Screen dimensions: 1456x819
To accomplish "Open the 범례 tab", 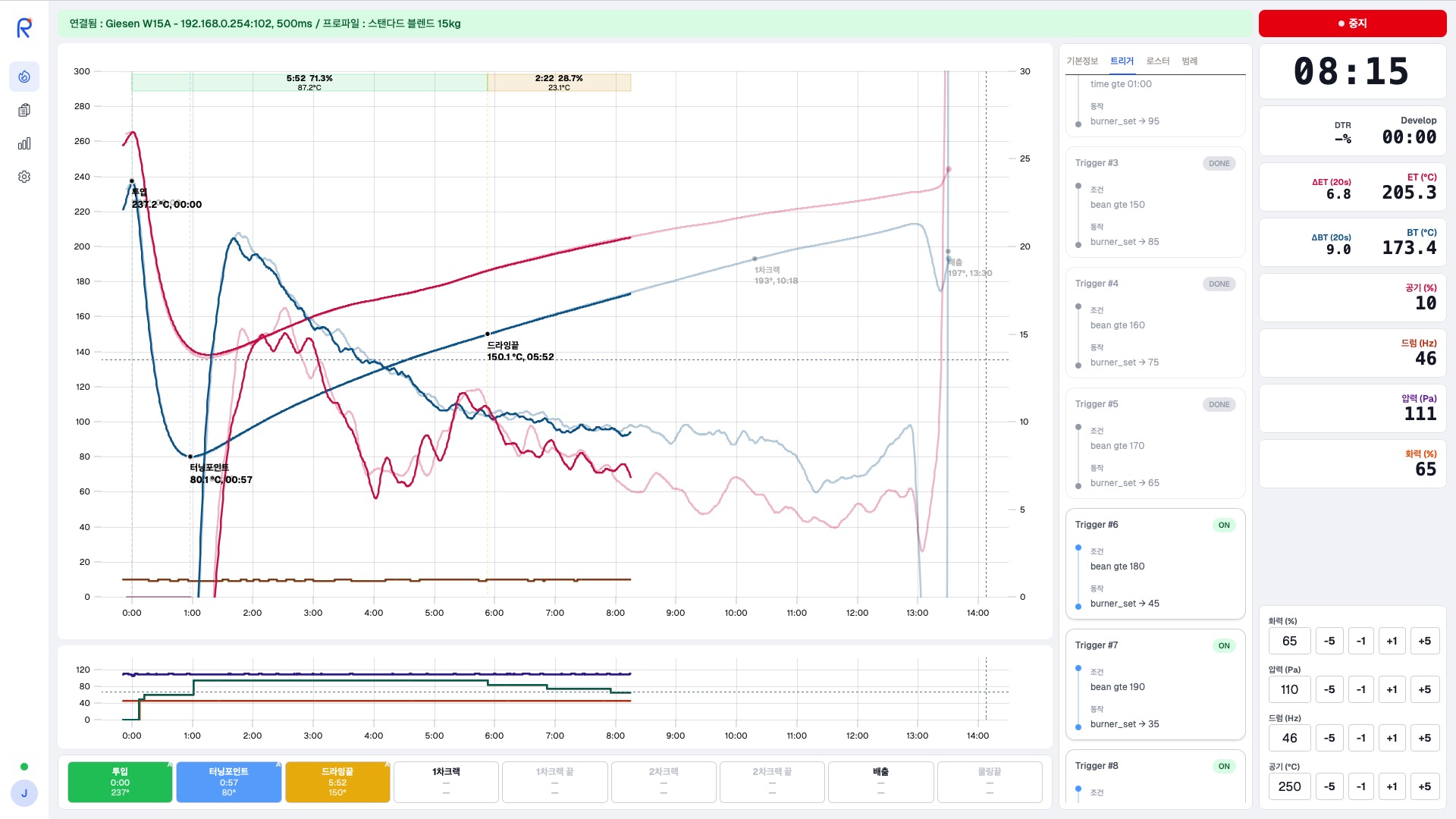I will click(x=1189, y=61).
